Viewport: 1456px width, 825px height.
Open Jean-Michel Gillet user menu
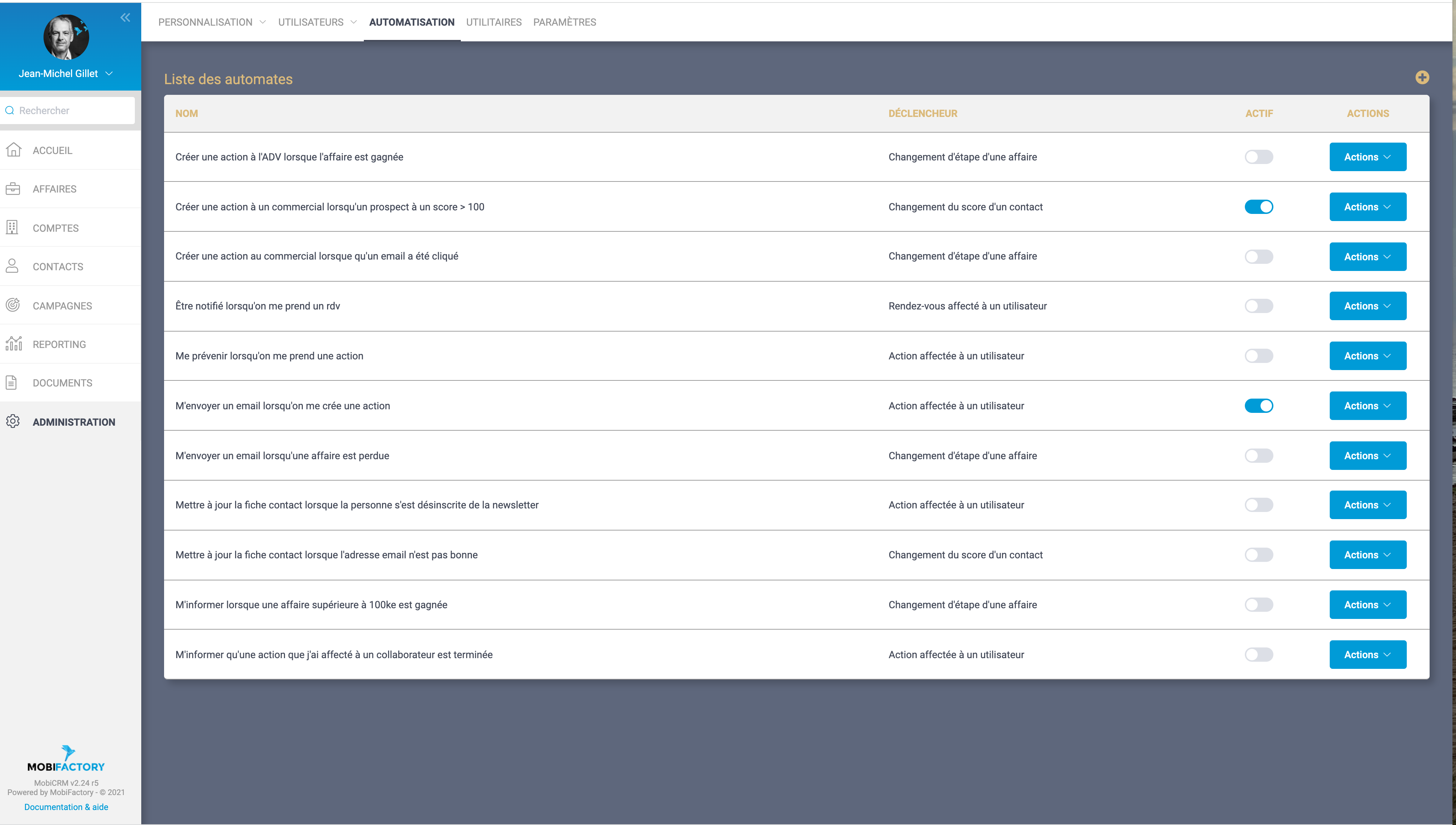tap(65, 74)
